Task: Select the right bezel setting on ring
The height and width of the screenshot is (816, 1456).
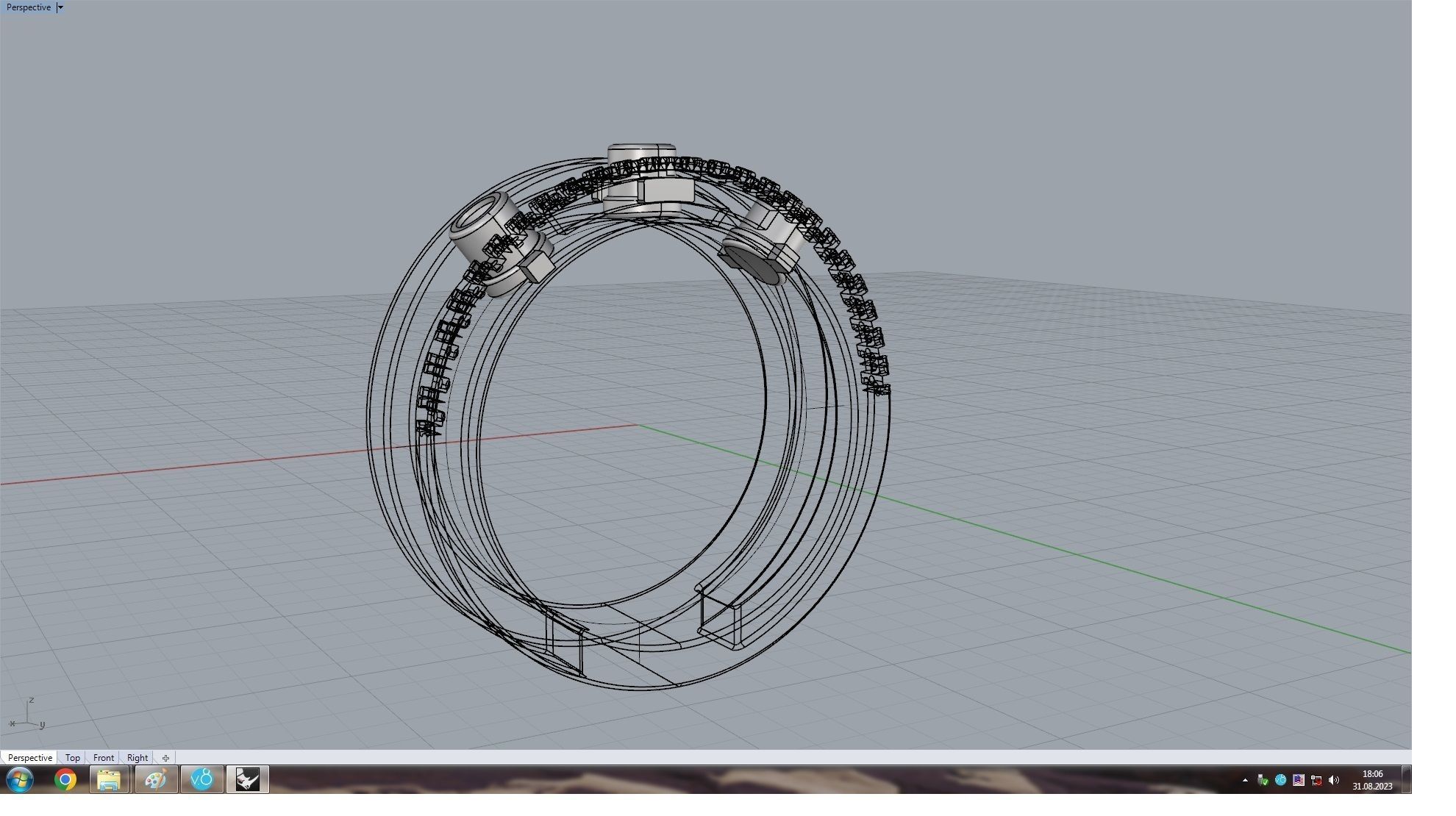Action: pyautogui.click(x=765, y=243)
